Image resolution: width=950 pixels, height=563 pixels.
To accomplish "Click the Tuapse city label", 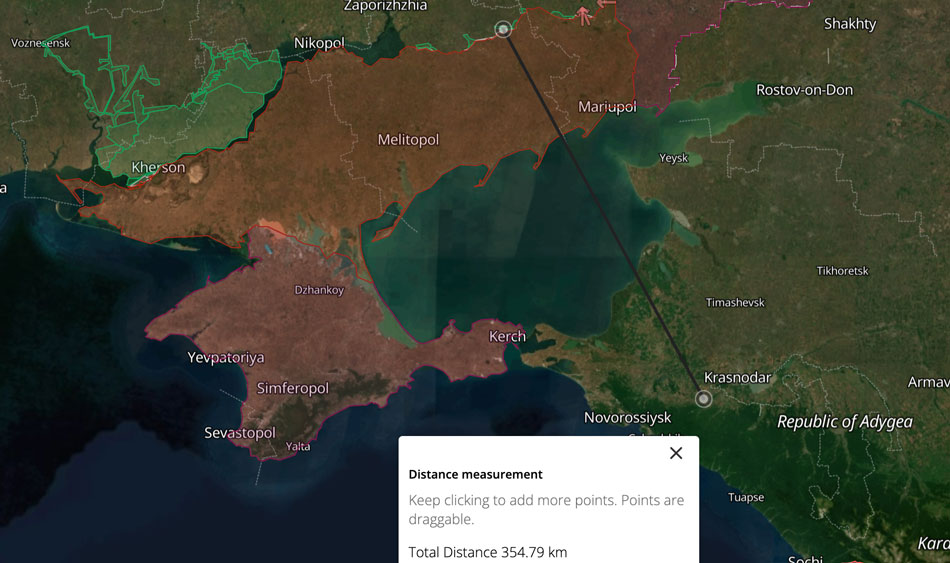I will point(746,498).
